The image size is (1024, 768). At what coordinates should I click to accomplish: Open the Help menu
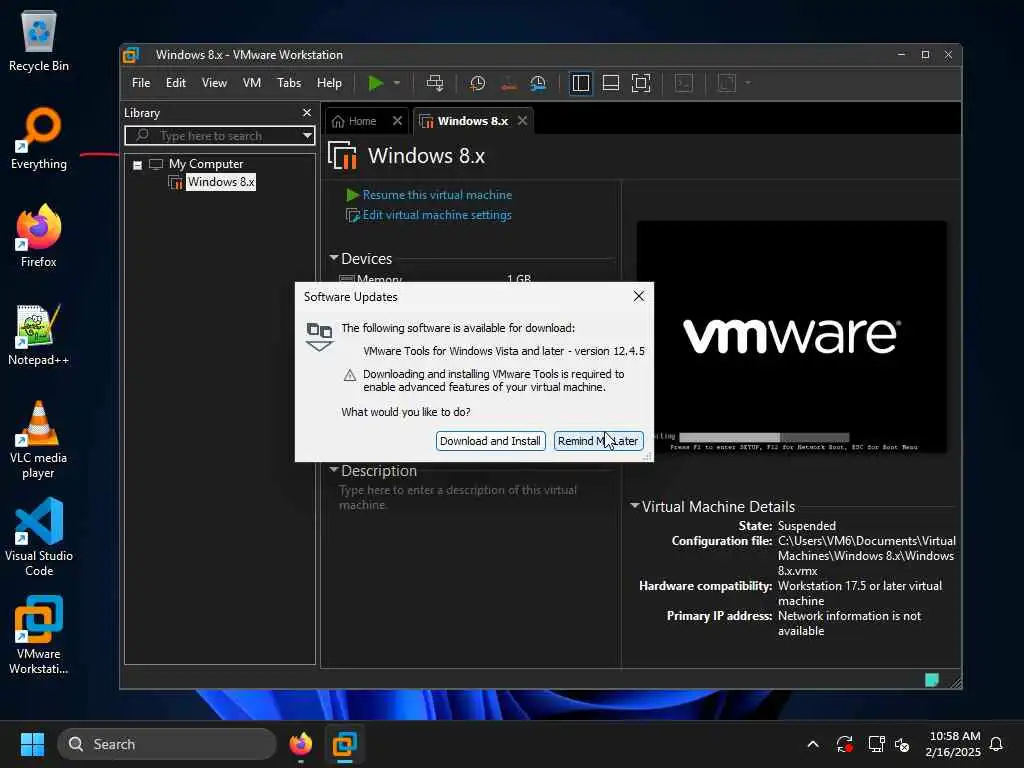[329, 83]
